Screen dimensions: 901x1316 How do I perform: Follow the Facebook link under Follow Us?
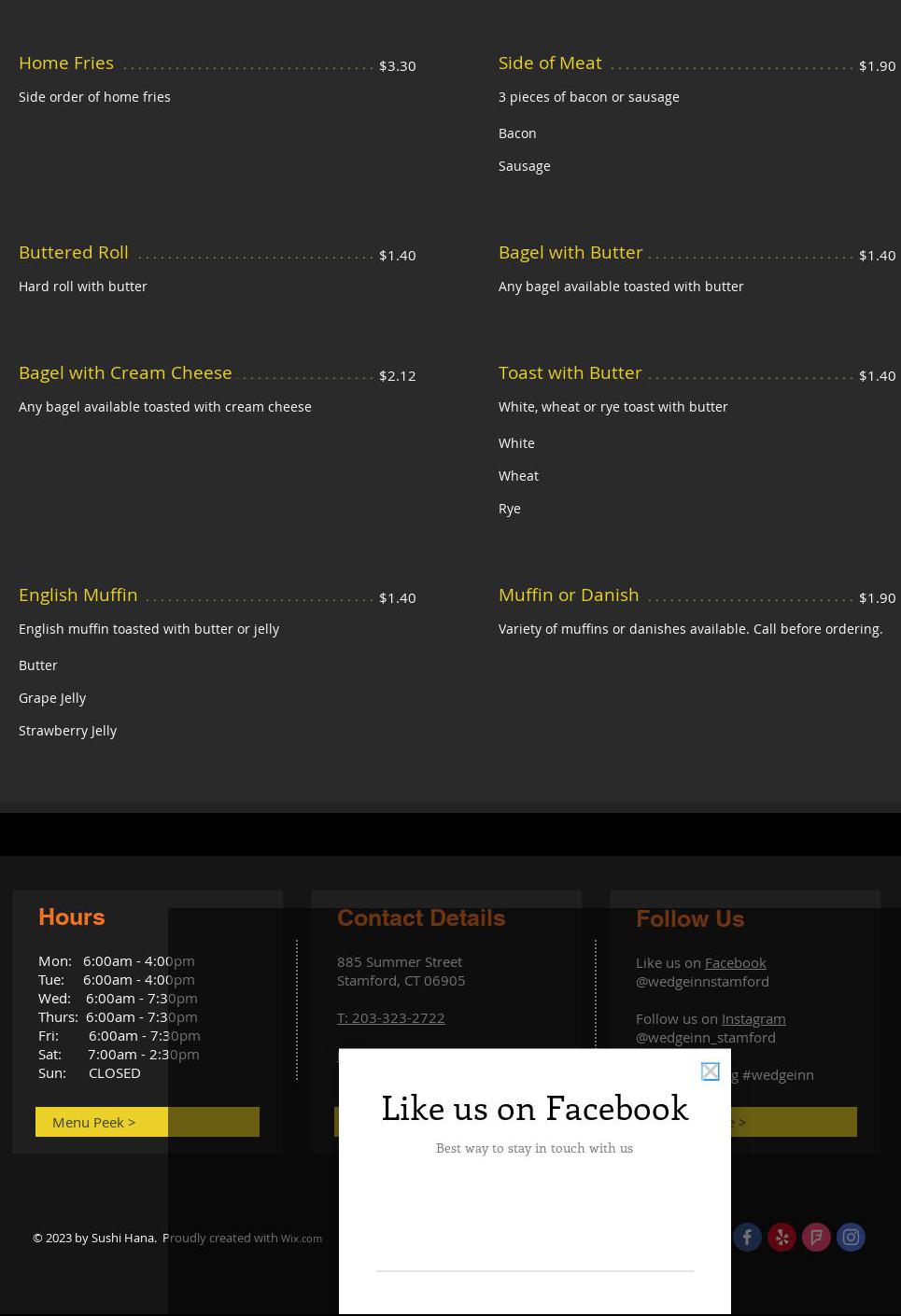coord(735,962)
